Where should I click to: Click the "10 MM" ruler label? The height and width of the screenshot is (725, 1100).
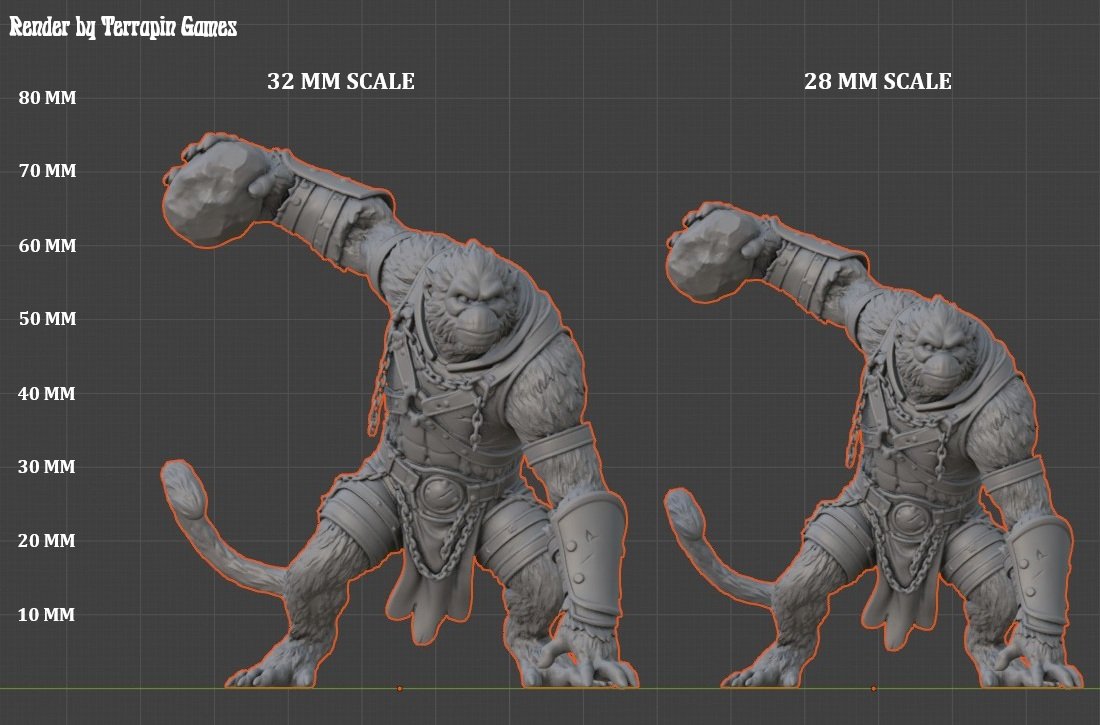[47, 615]
